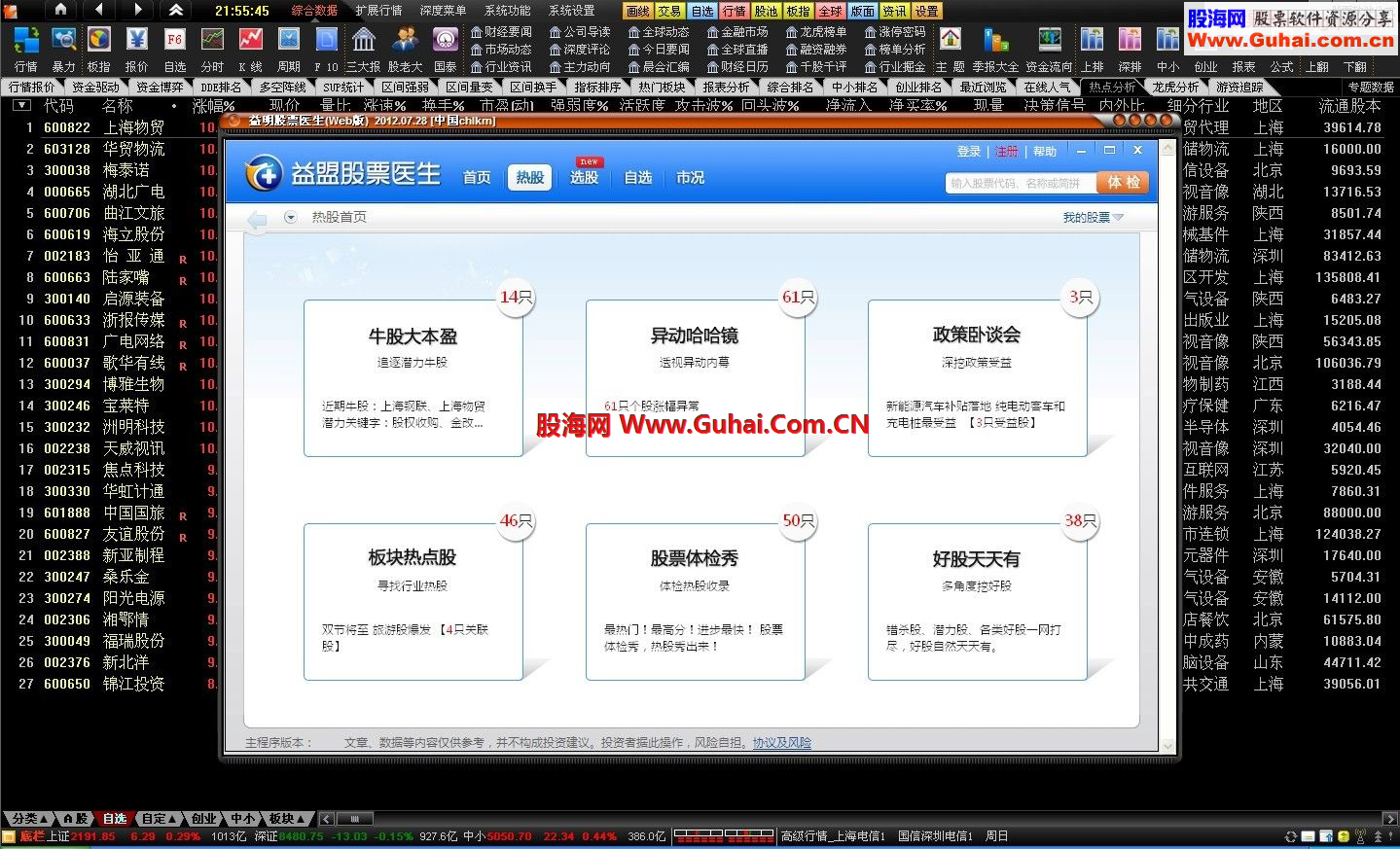Show the 分时 intraday chart icon
The image size is (1400, 849).
click(x=212, y=40)
